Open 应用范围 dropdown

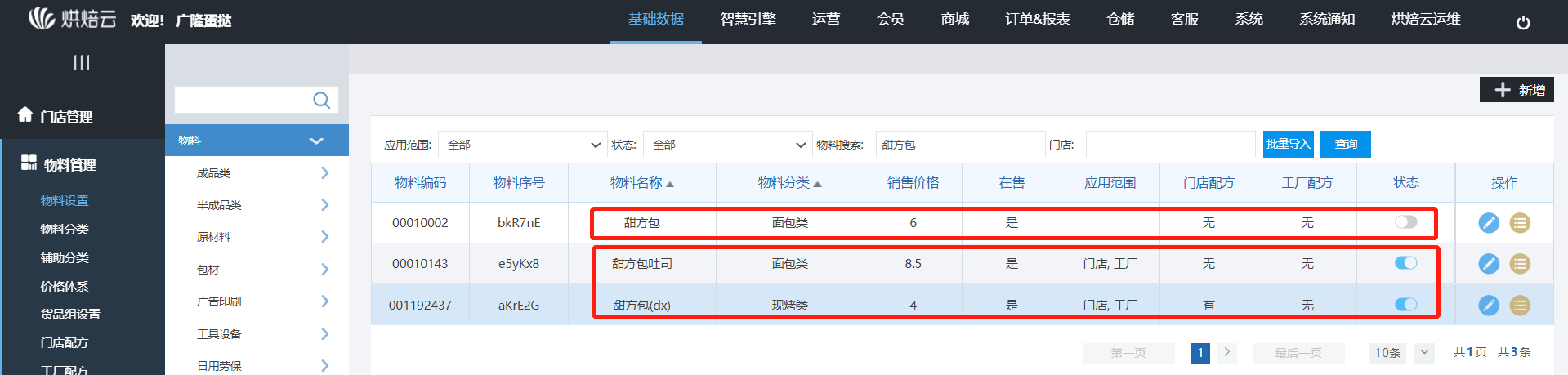pos(522,145)
